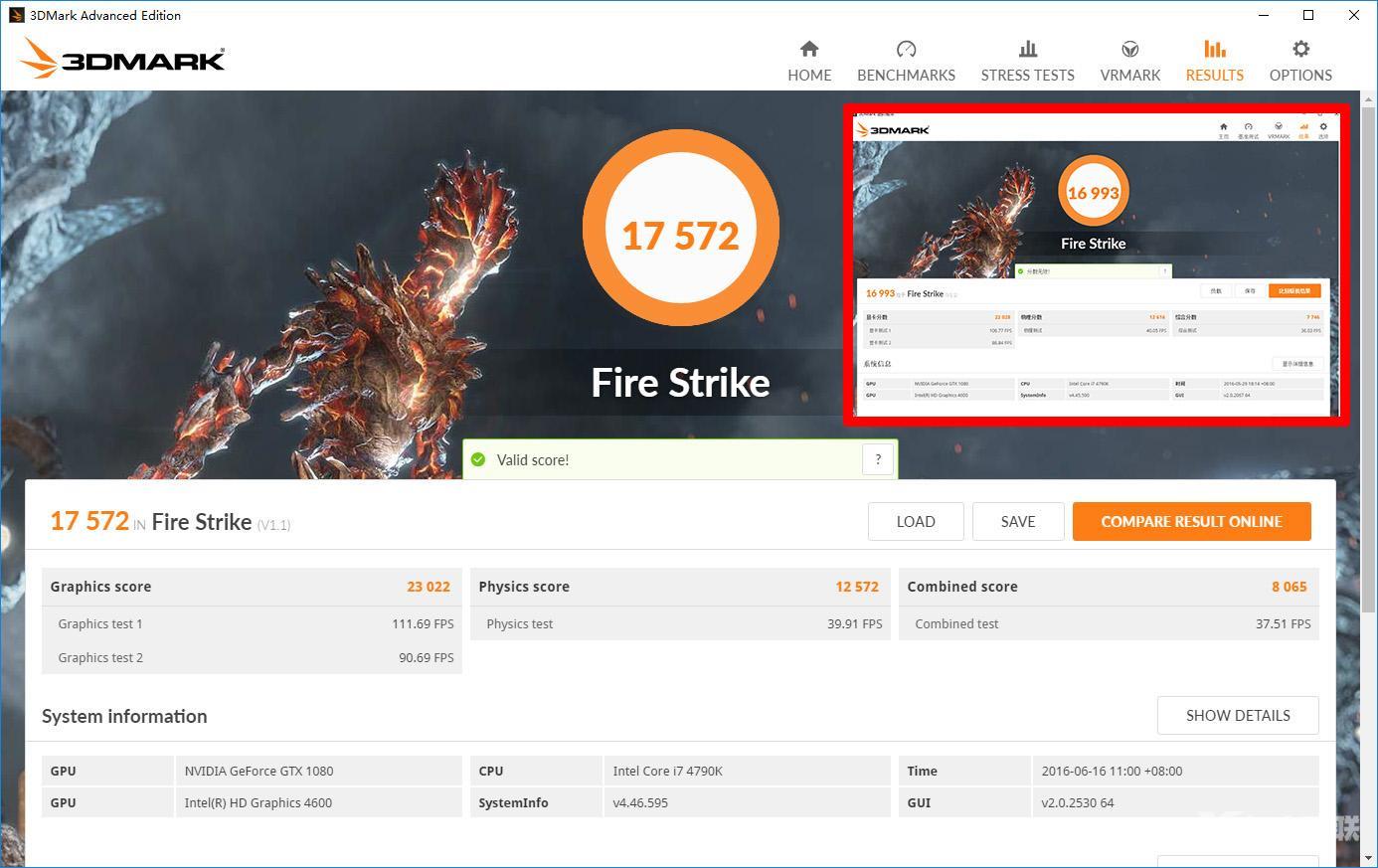Click the Results chart icon
The image size is (1378, 868).
coord(1214,49)
